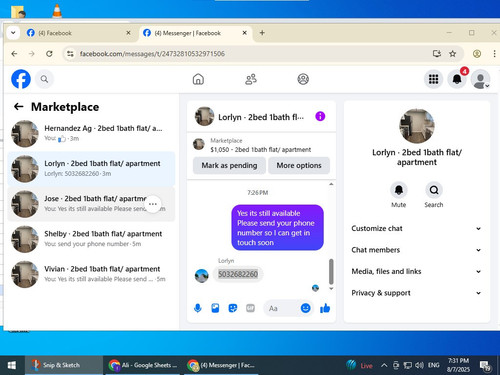
Task: Open the account profile avatar menu
Action: (x=480, y=79)
